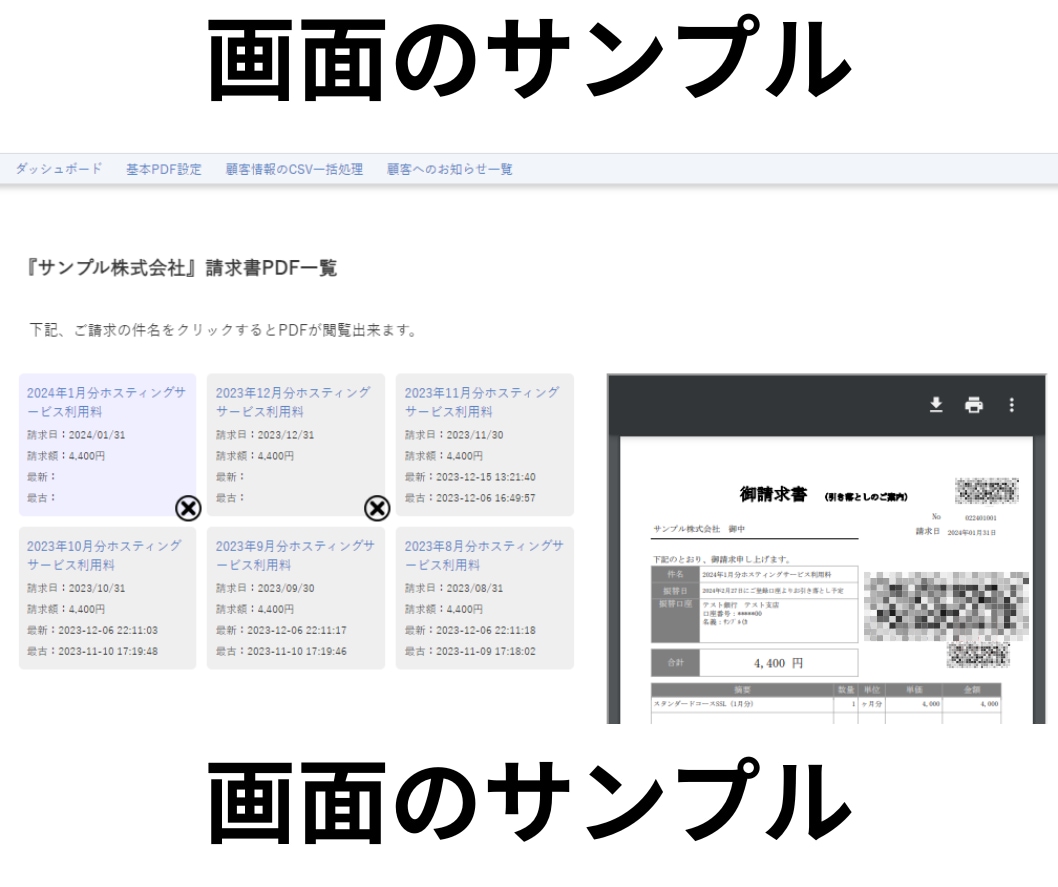Click 請求日：2023/10/31 text
Image resolution: width=1058 pixels, height=887 pixels.
point(76,588)
